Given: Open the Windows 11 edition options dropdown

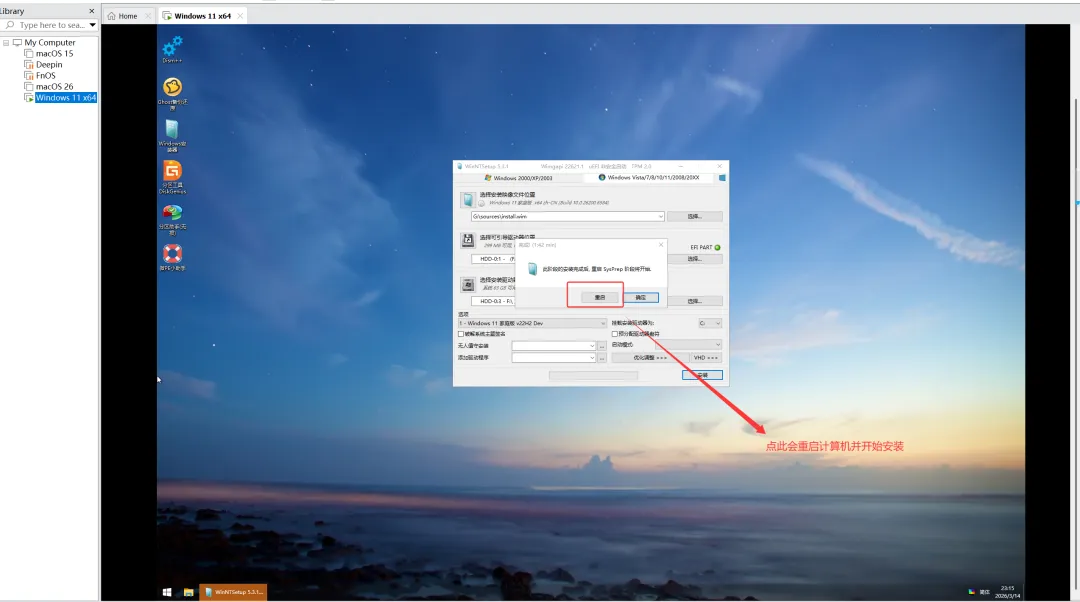Looking at the screenshot, I should (603, 323).
